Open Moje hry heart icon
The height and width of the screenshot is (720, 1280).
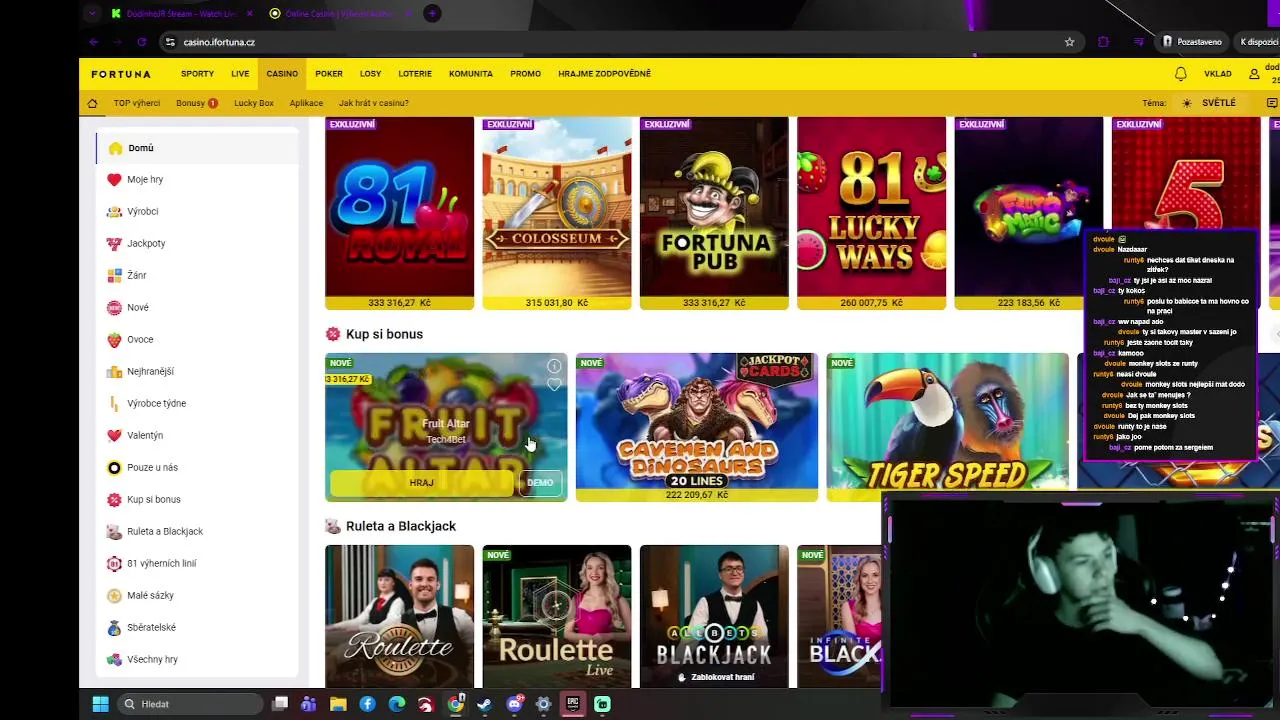[114, 180]
